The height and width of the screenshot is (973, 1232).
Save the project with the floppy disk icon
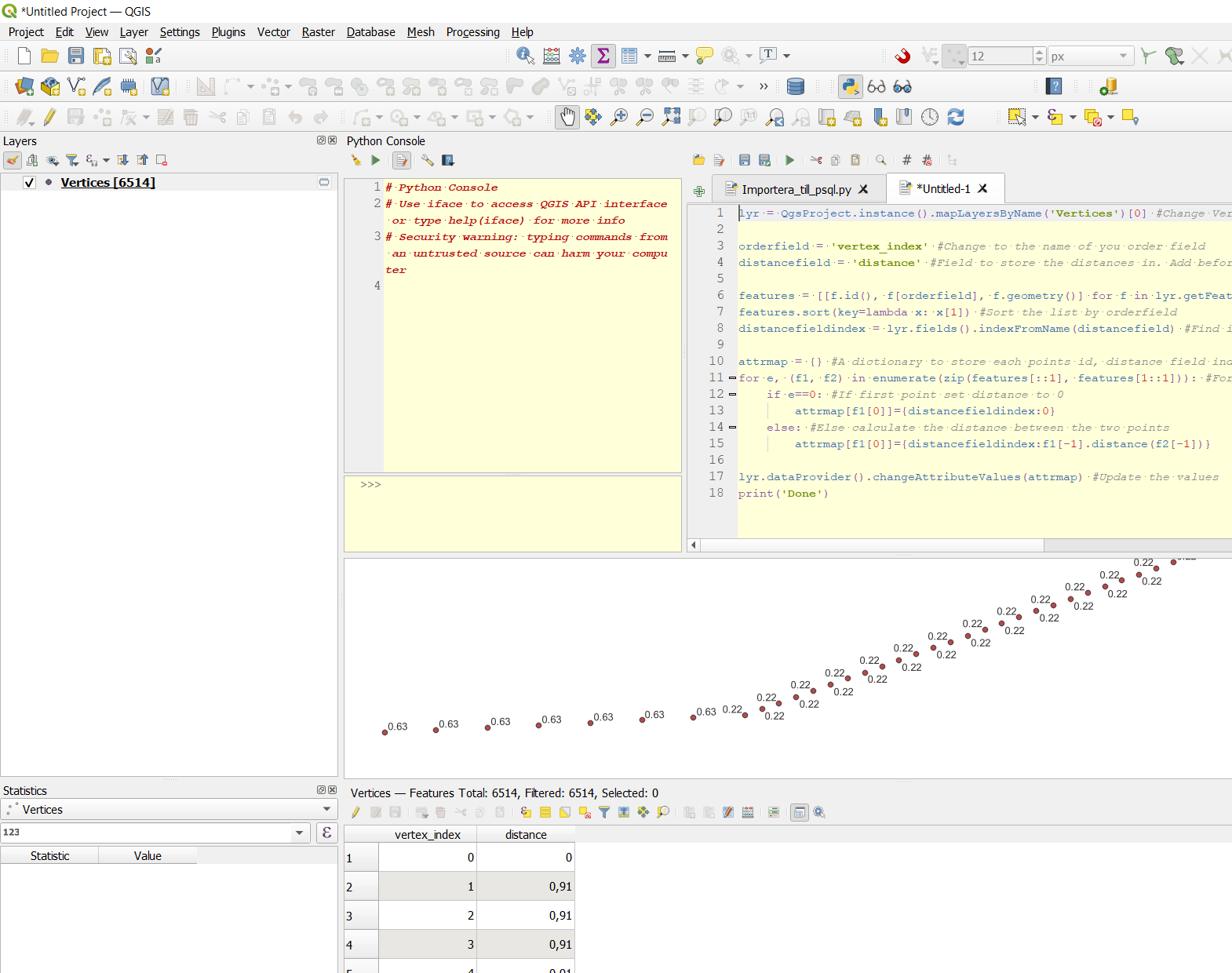click(x=76, y=56)
